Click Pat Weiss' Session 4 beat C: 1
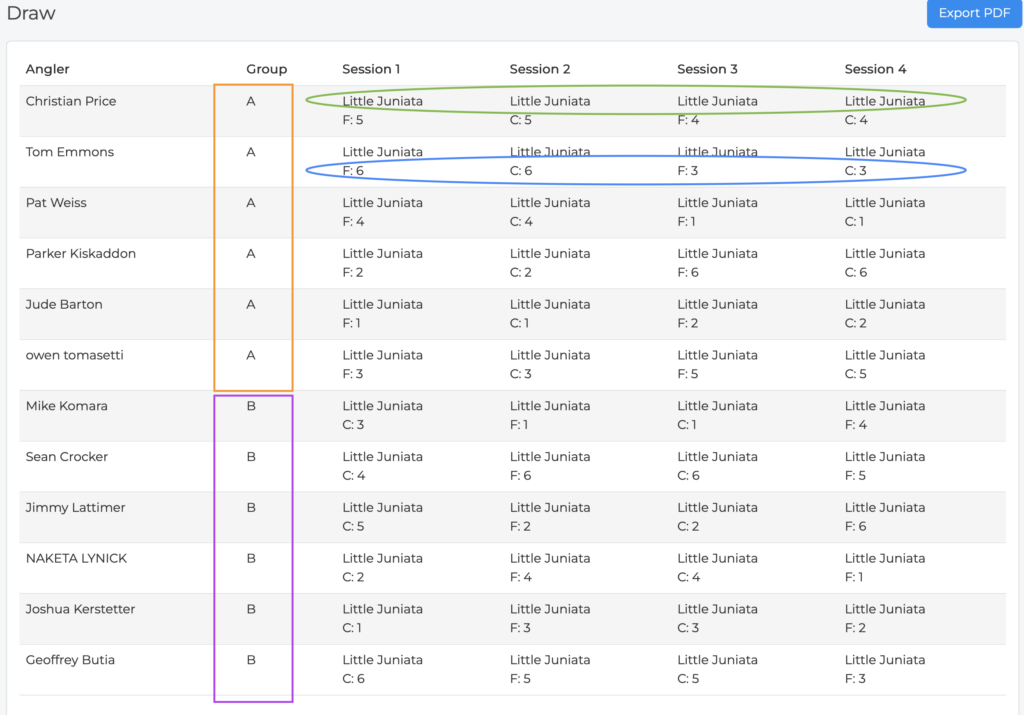Viewport: 1024px width, 715px height. 854,222
